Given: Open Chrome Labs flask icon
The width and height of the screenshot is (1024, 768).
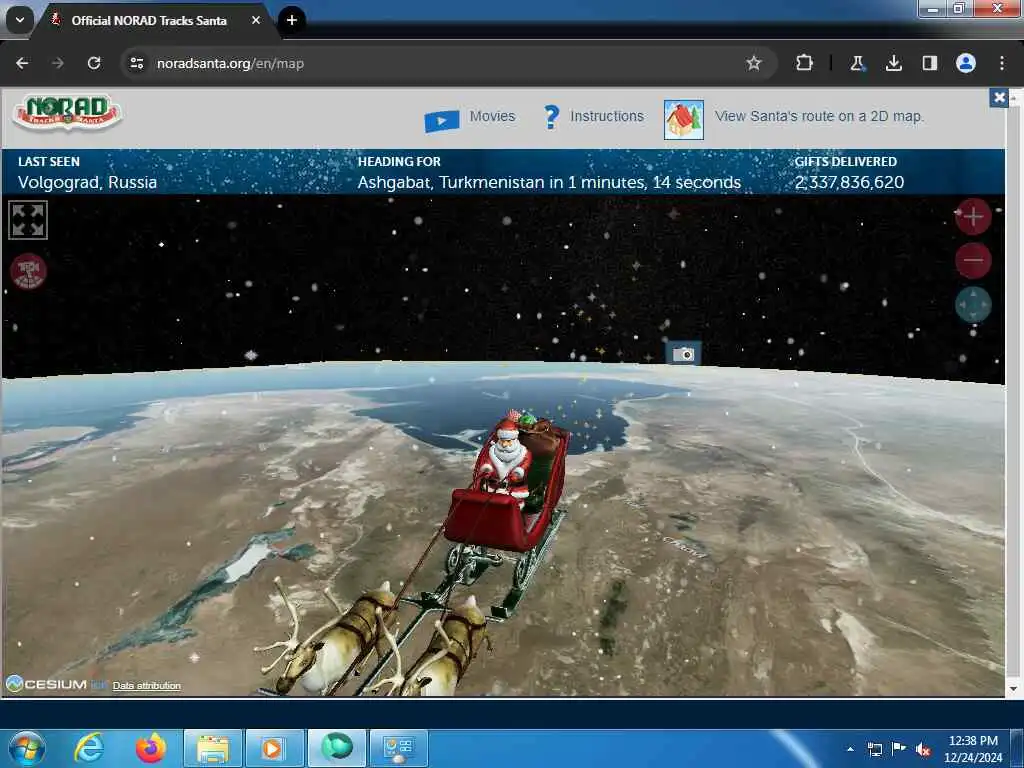Looking at the screenshot, I should tap(857, 63).
